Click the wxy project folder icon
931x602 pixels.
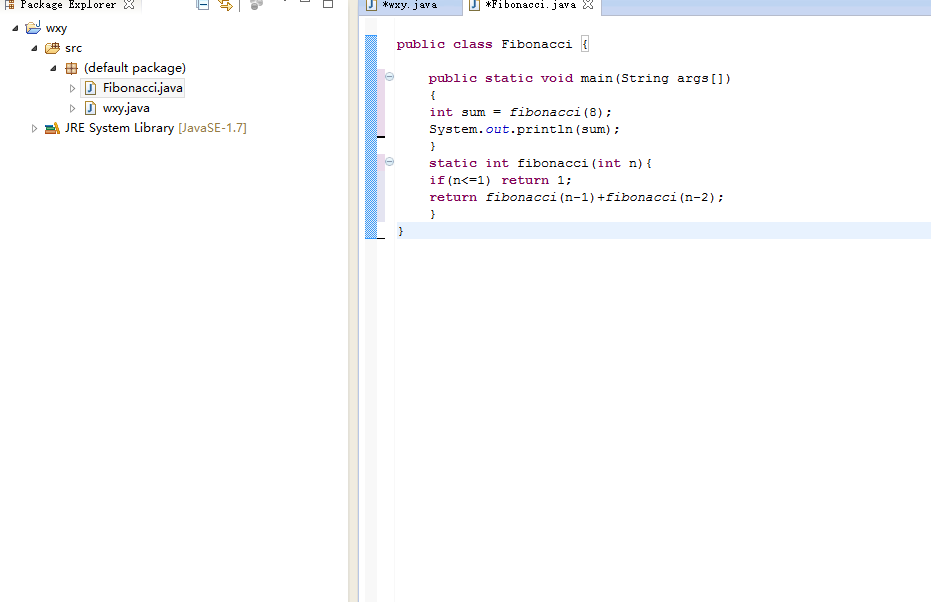pyautogui.click(x=33, y=28)
